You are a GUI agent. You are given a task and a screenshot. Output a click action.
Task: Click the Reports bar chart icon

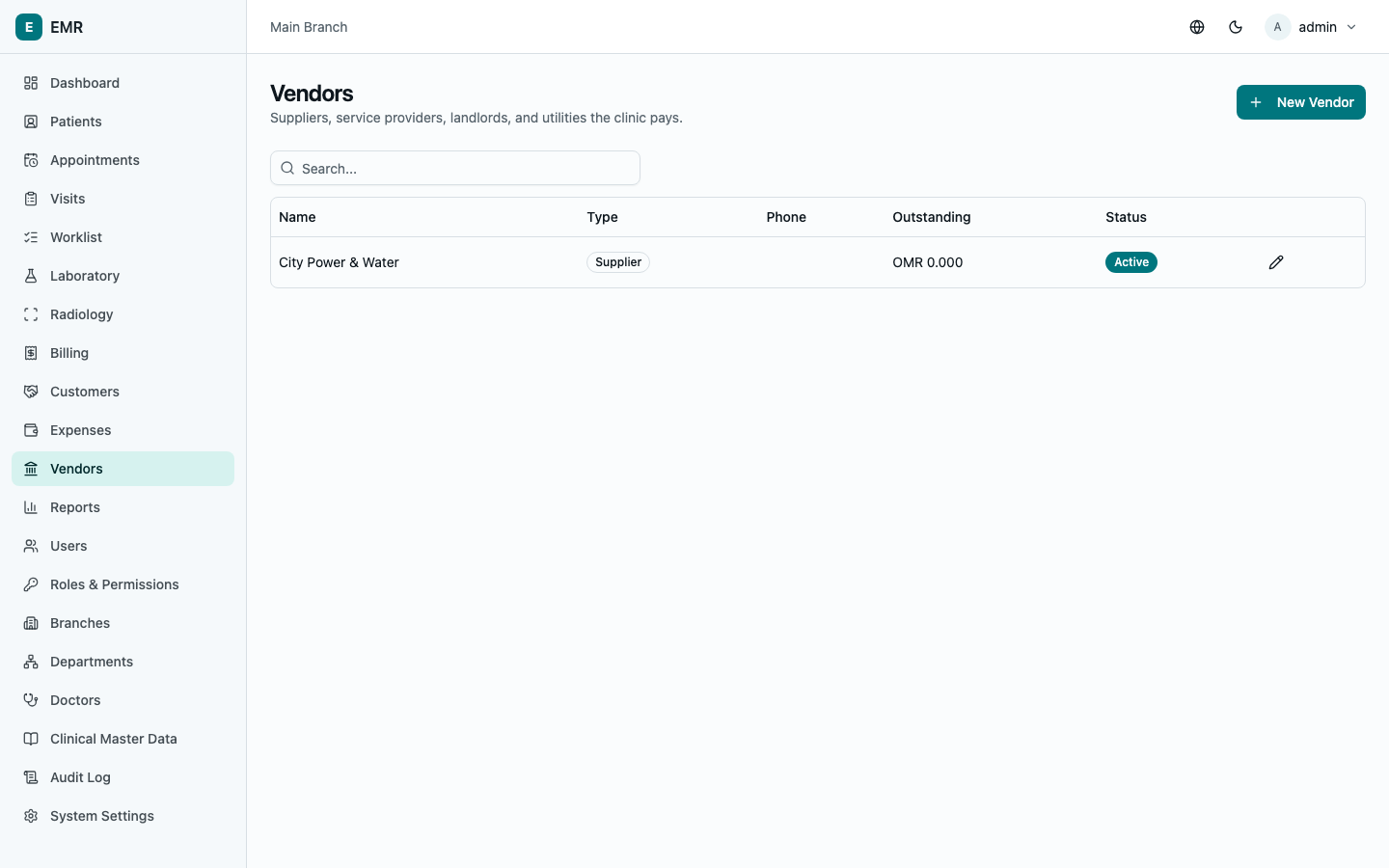coord(31,507)
